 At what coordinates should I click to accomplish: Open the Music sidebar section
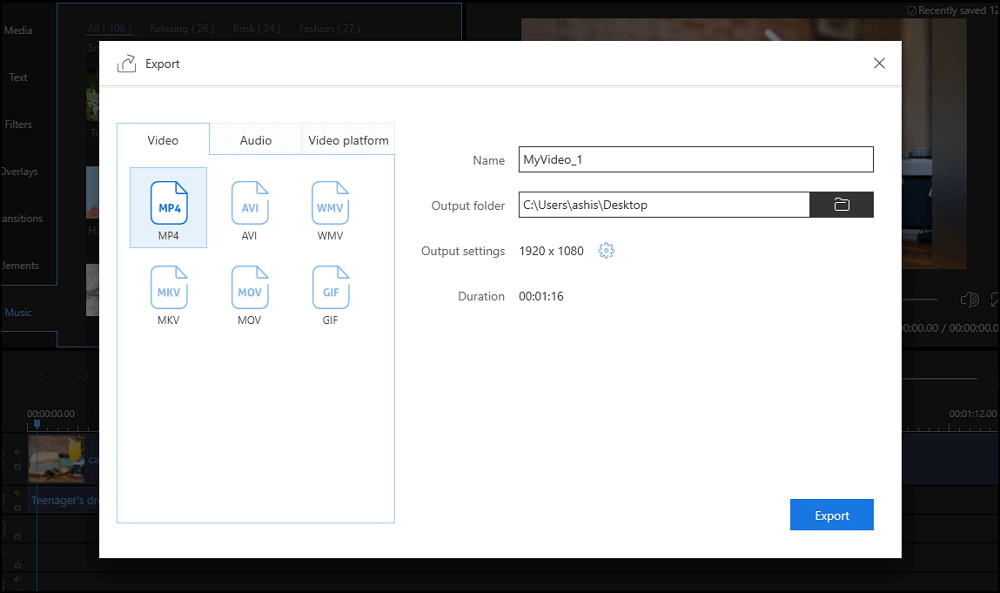tap(18, 313)
